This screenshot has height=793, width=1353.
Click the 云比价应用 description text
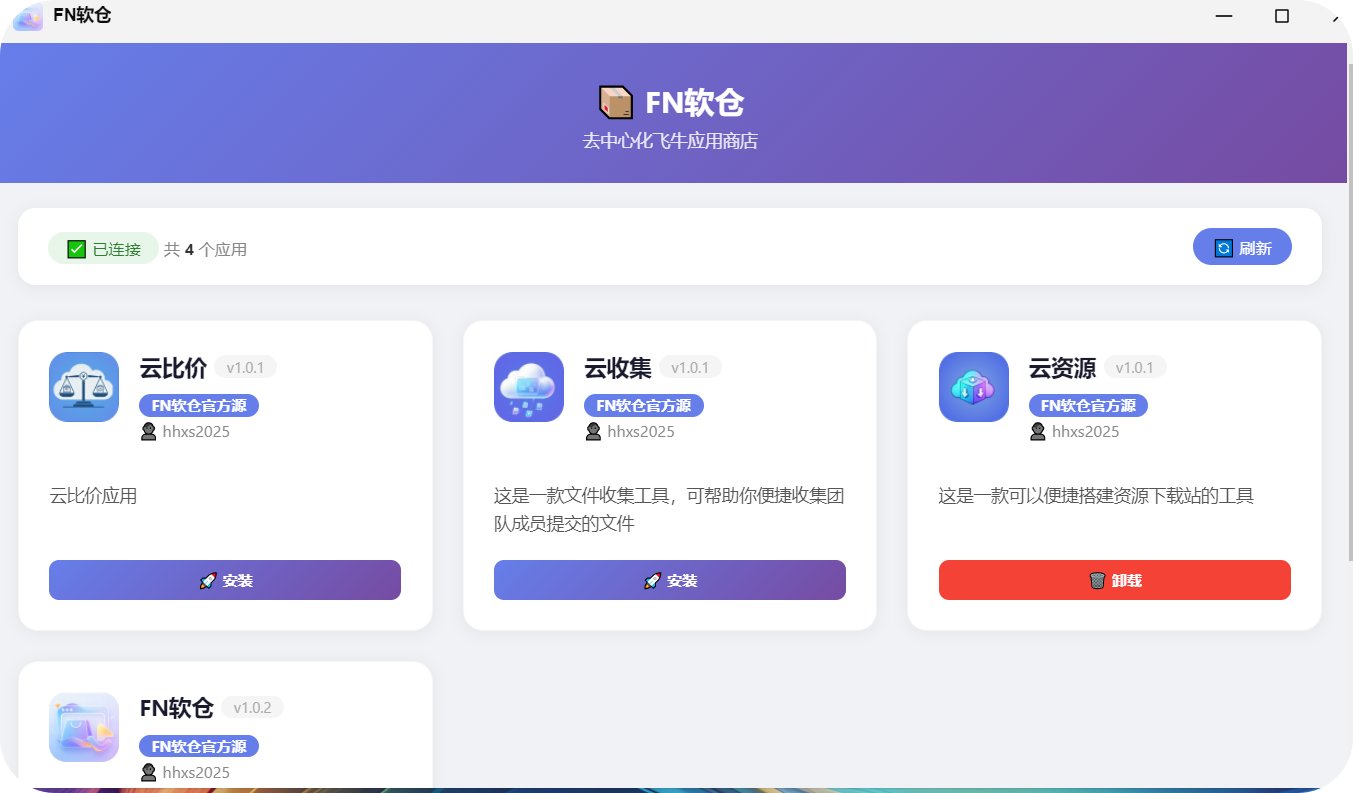(x=93, y=495)
